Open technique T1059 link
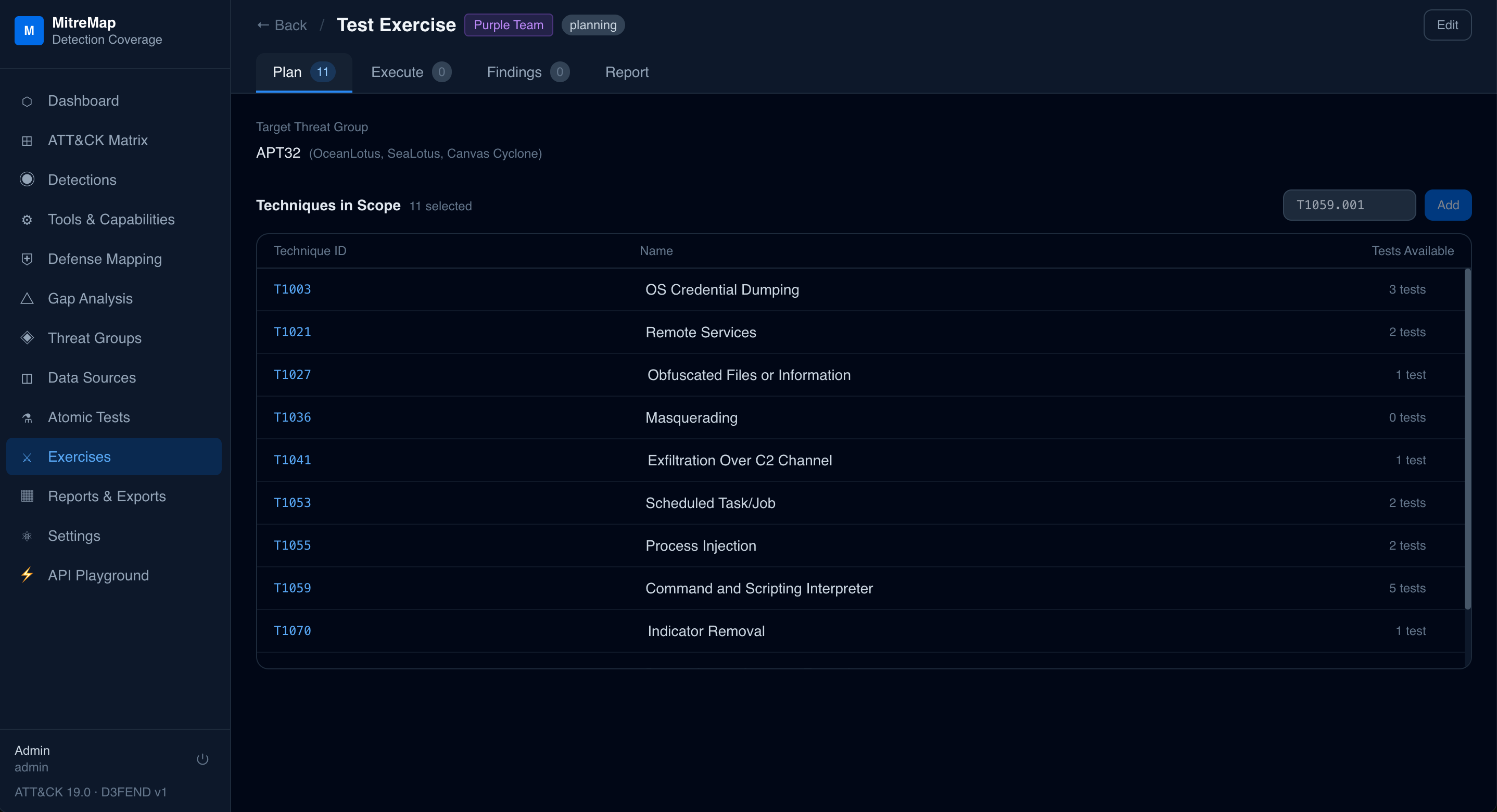 (293, 588)
